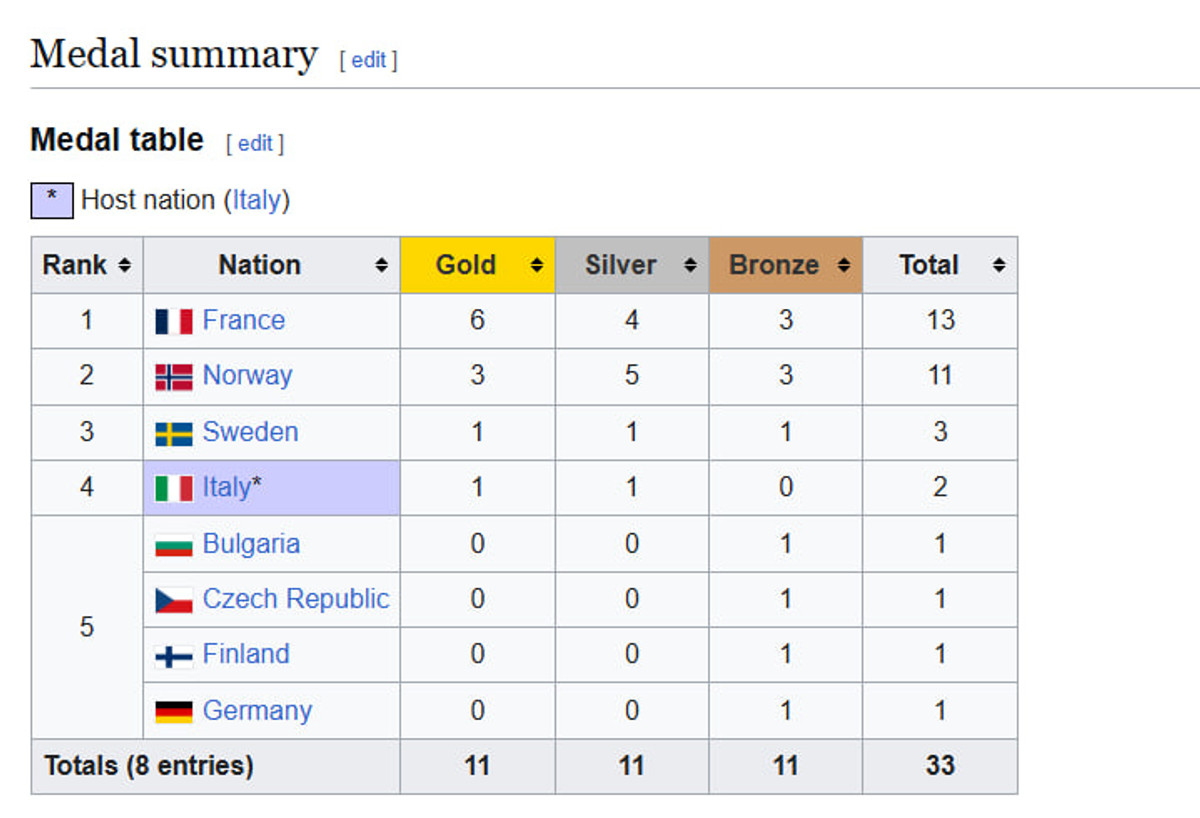
Task: Sort by Total medals column
Action: (x=998, y=266)
